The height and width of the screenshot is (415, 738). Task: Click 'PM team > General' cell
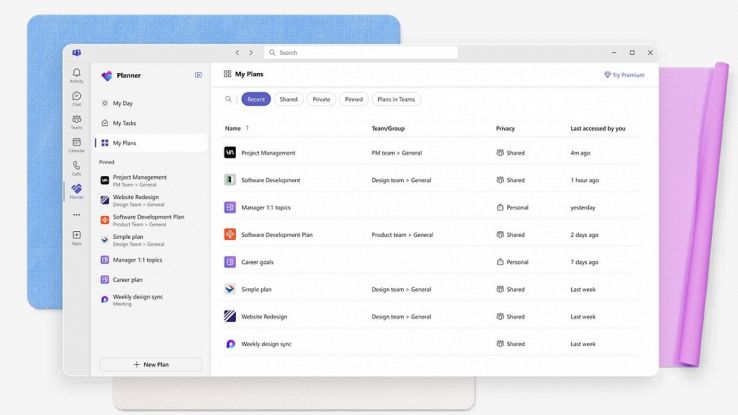point(397,153)
